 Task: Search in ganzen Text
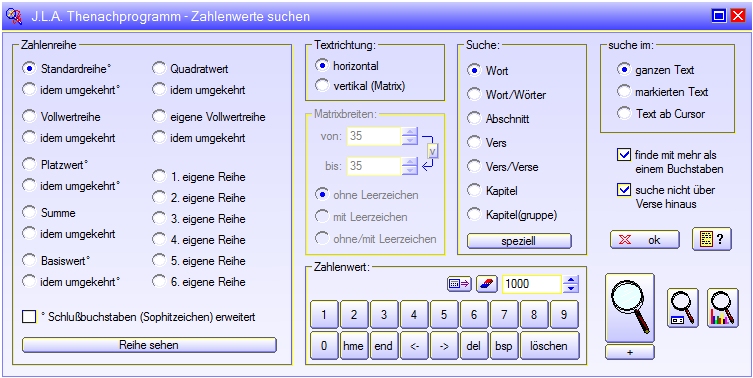(x=624, y=70)
